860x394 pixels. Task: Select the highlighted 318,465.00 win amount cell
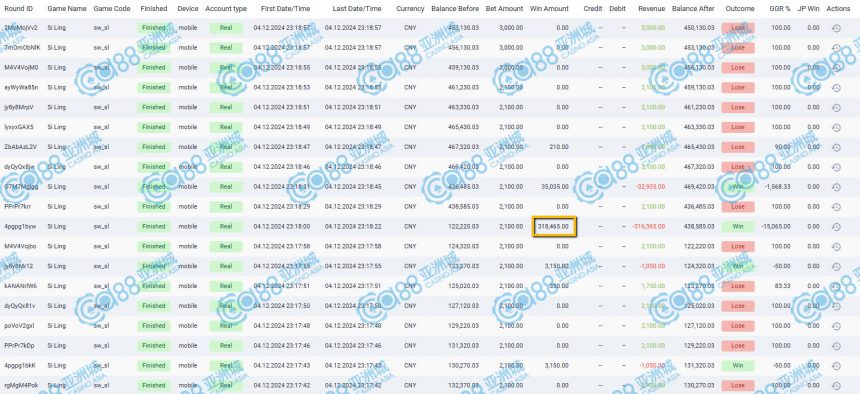coord(554,226)
